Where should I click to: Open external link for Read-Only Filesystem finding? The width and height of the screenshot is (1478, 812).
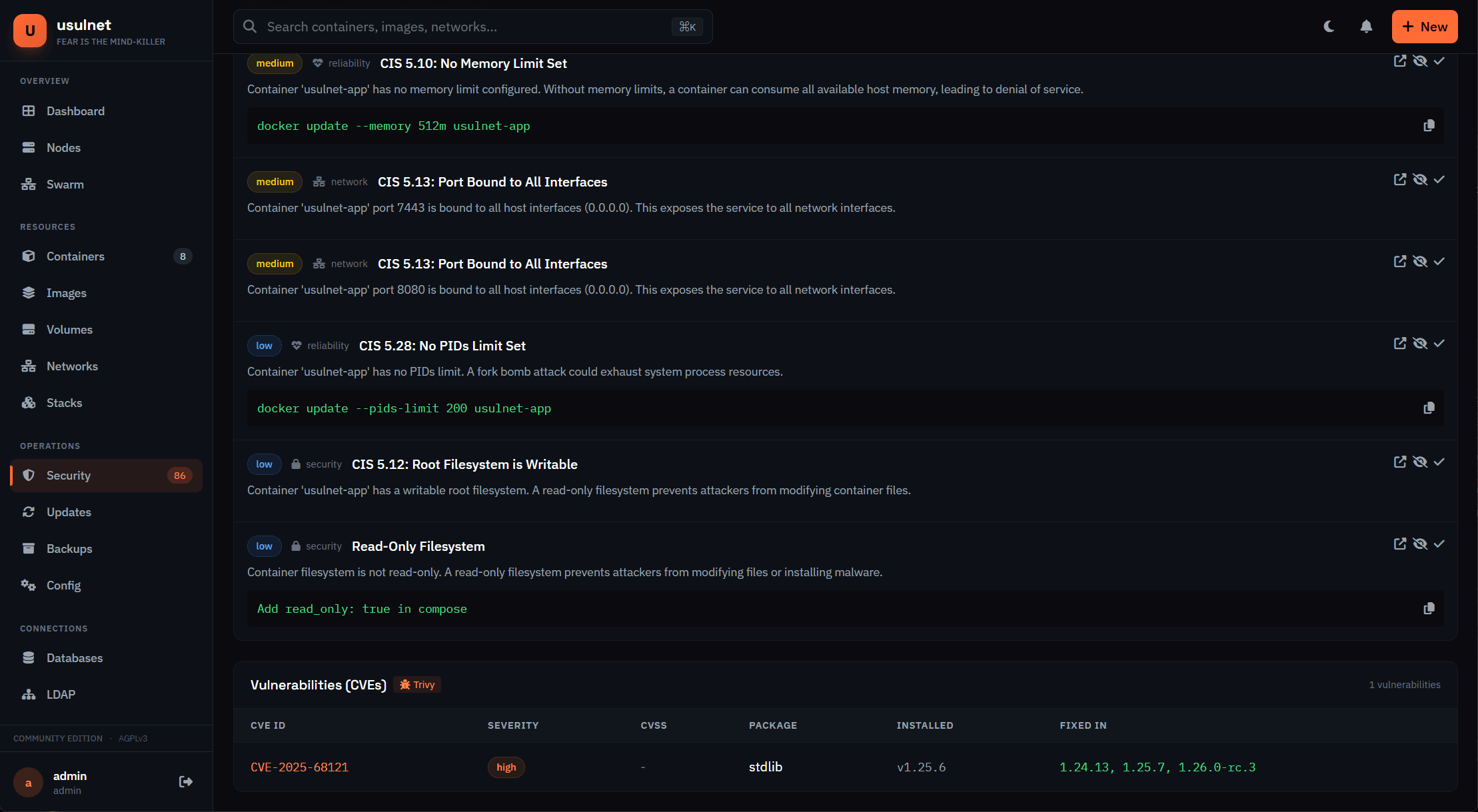point(1400,544)
